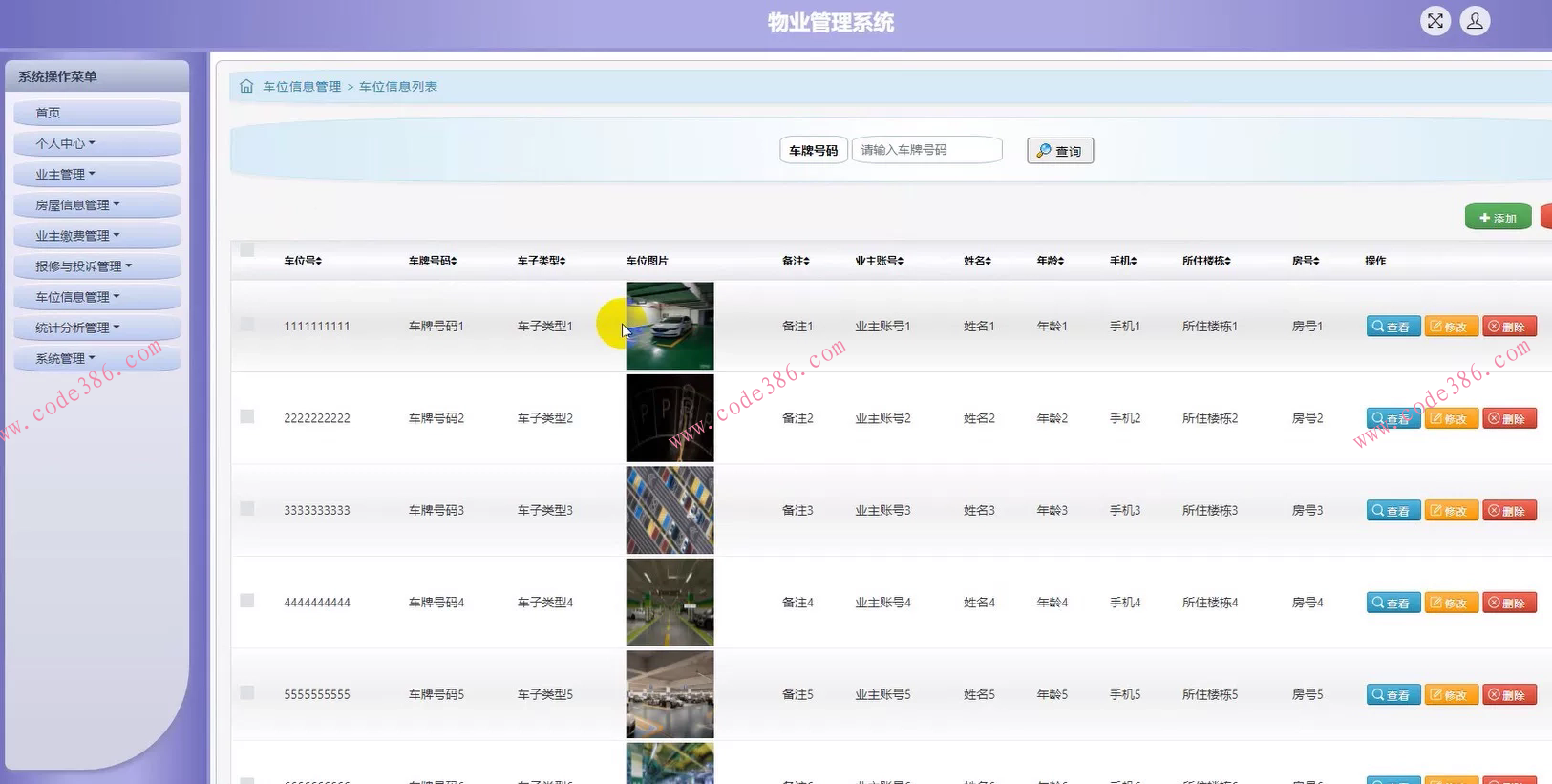1552x784 pixels.
Task: Expand the 业主管理 sidebar menu
Action: click(x=96, y=174)
